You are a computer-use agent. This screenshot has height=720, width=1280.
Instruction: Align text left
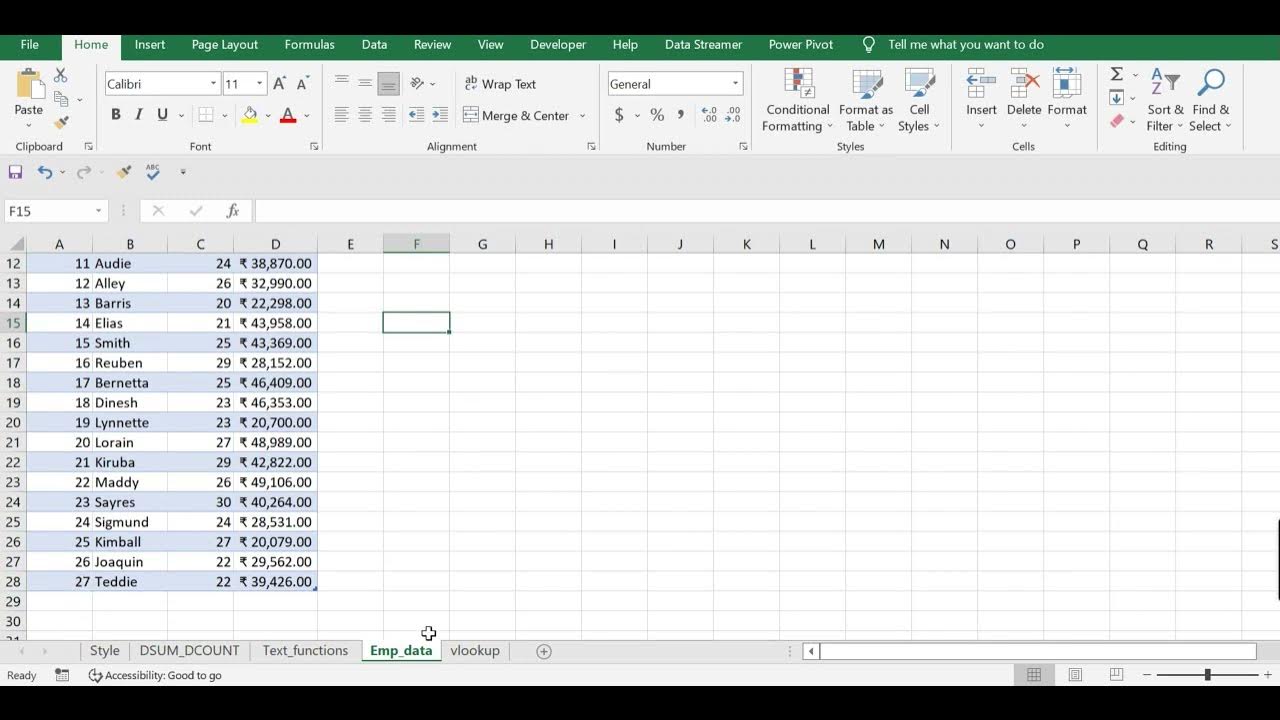point(342,115)
